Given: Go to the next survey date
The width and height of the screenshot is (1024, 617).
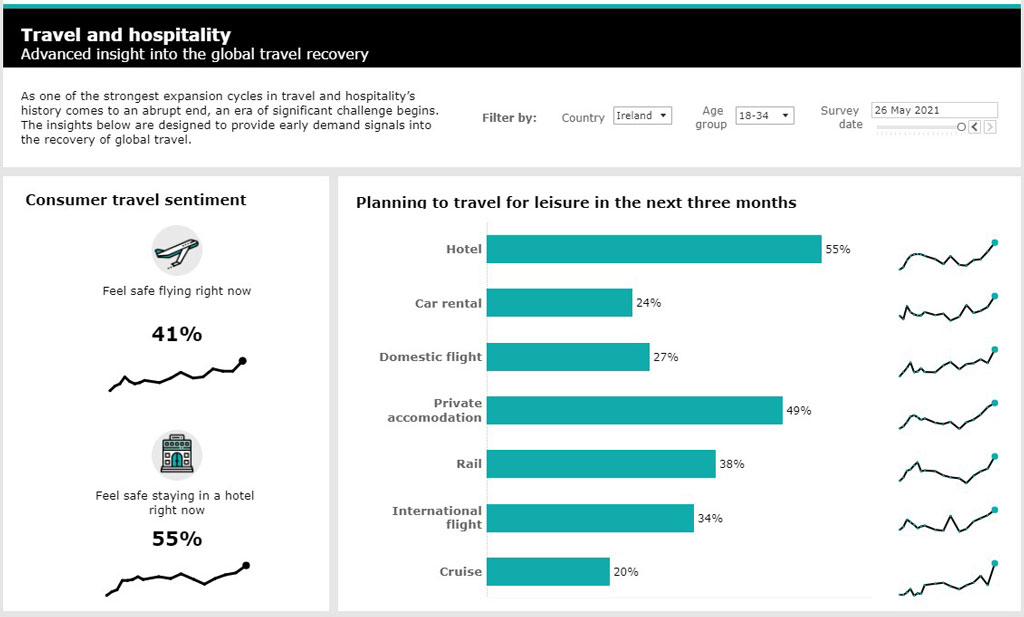Looking at the screenshot, I should [989, 127].
